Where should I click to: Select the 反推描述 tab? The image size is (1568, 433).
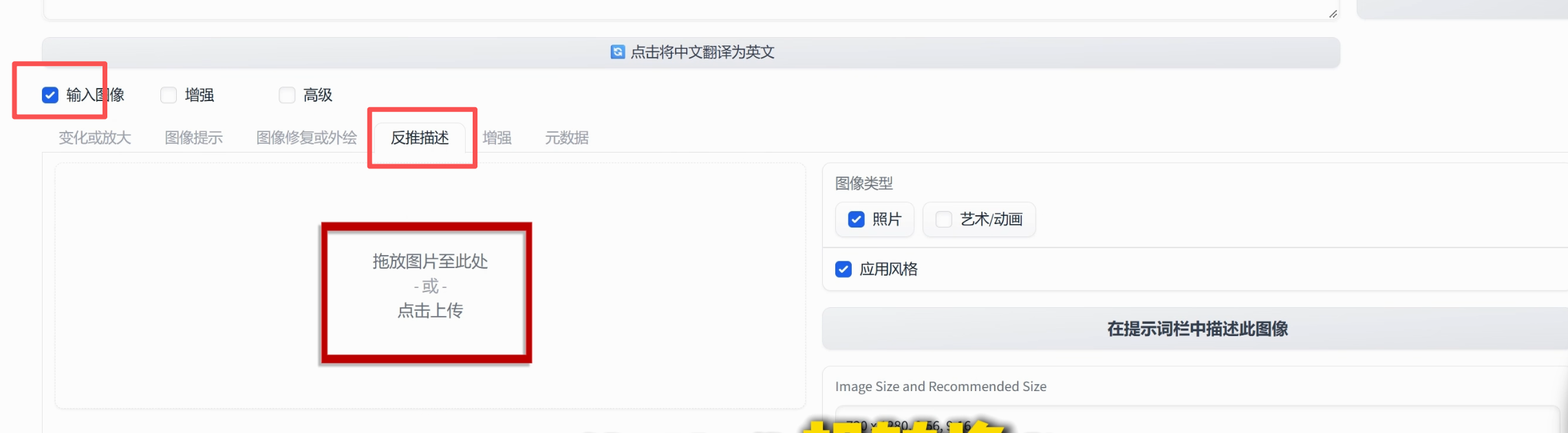[420, 137]
